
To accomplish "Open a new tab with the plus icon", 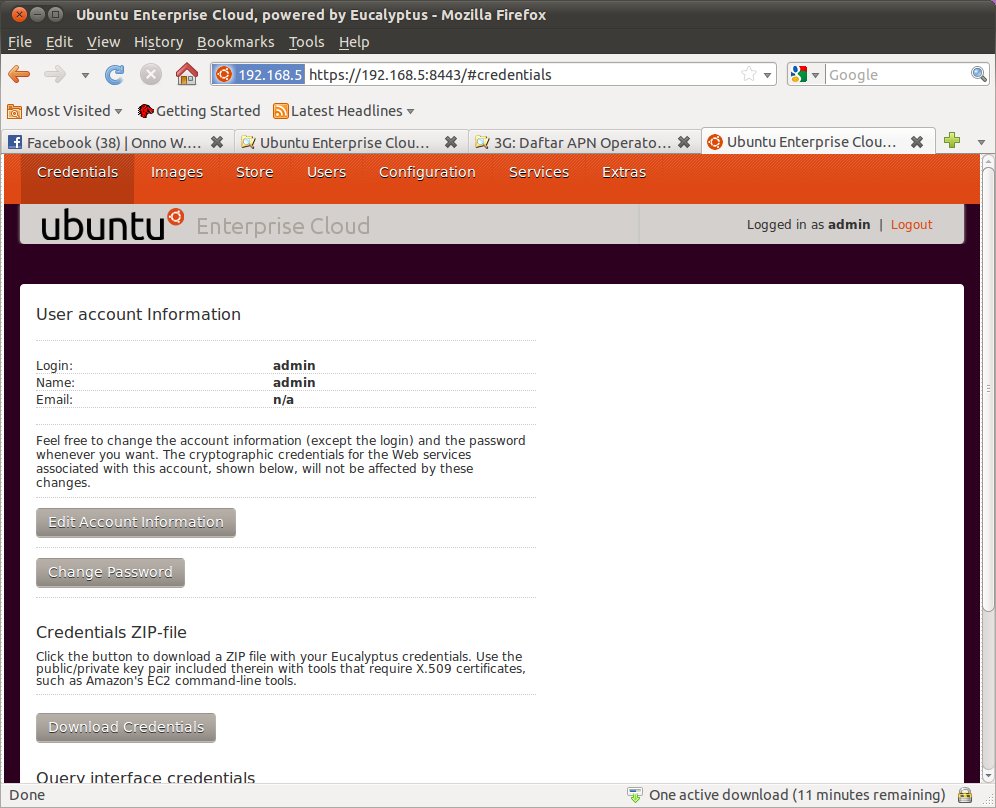I will click(x=952, y=141).
